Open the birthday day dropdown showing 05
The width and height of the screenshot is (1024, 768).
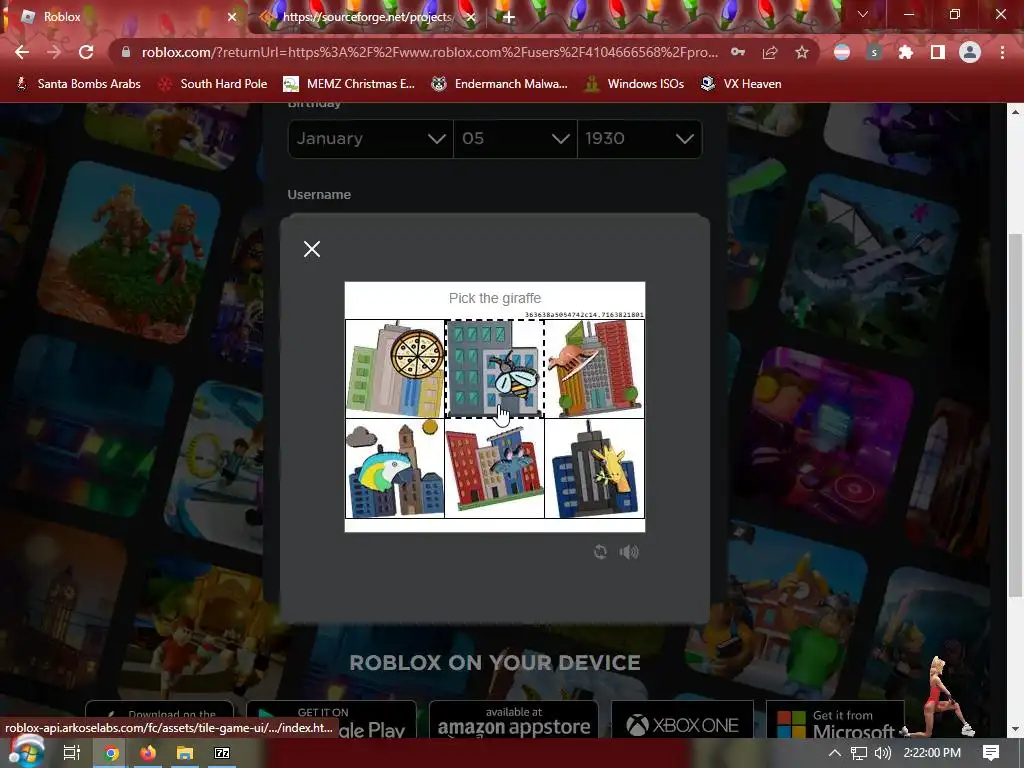coord(515,138)
